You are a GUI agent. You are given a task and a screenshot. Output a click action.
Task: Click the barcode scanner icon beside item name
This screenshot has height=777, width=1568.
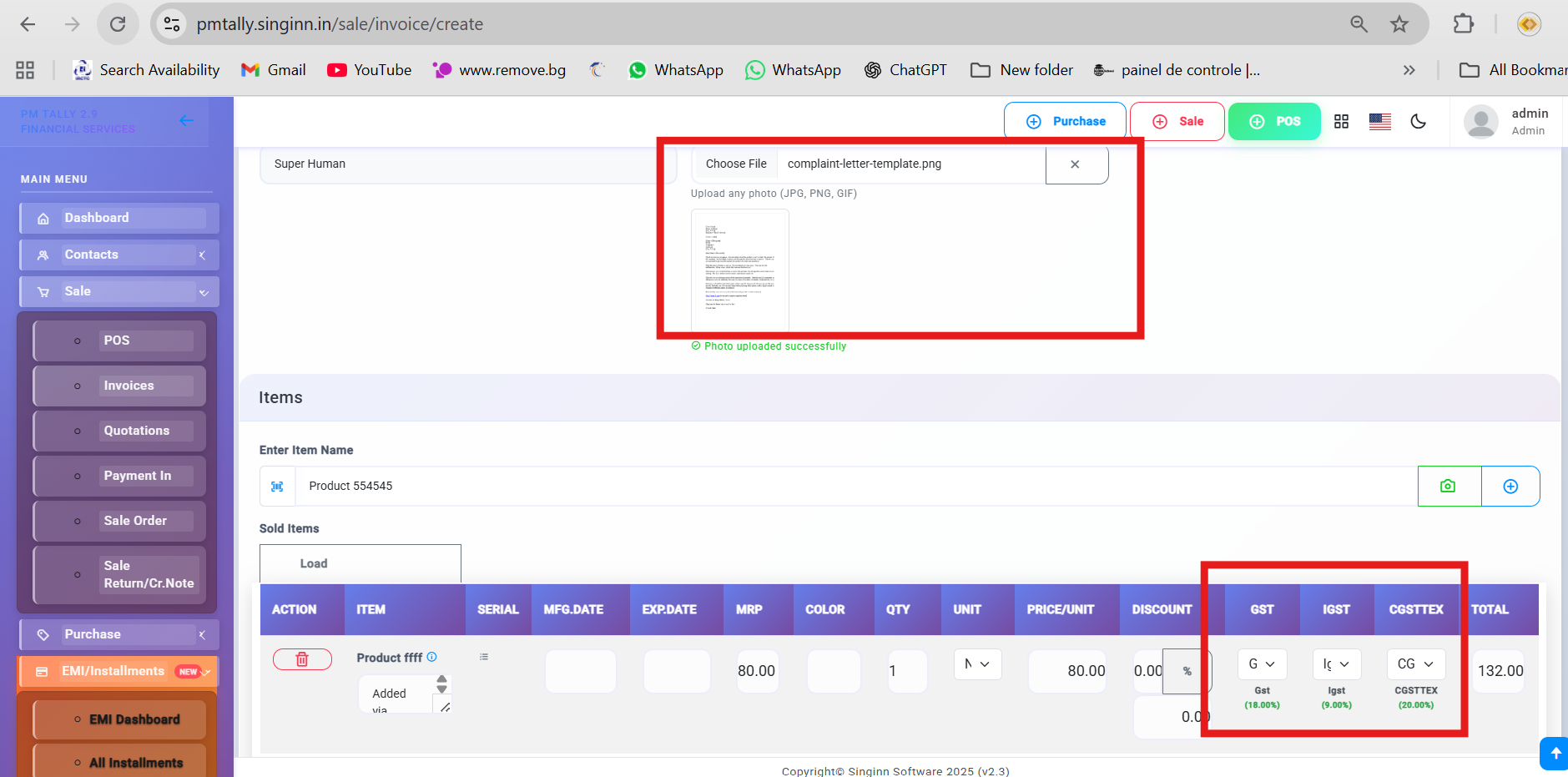[278, 486]
